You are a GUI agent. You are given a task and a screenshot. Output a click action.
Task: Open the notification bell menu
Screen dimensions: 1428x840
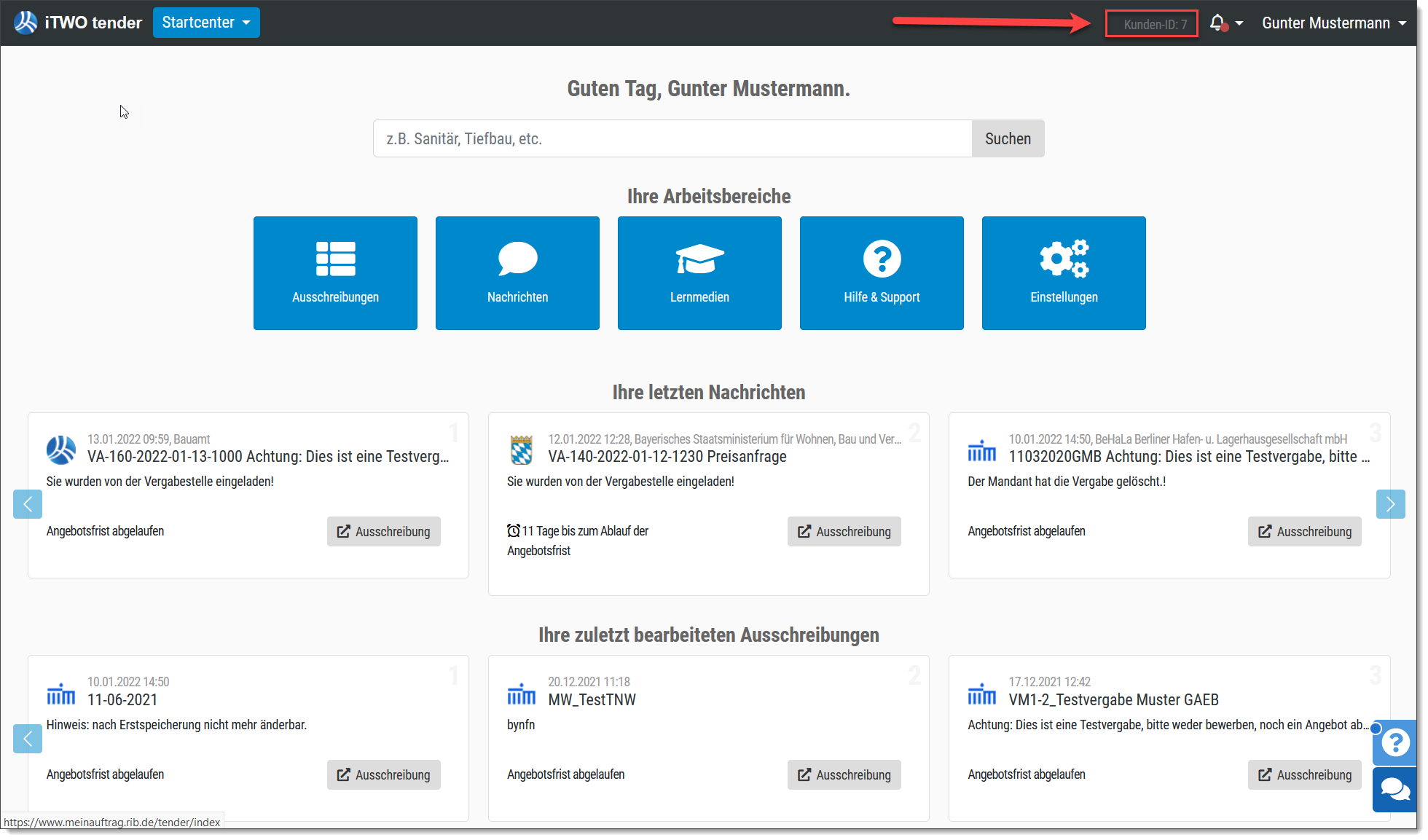(x=1225, y=23)
